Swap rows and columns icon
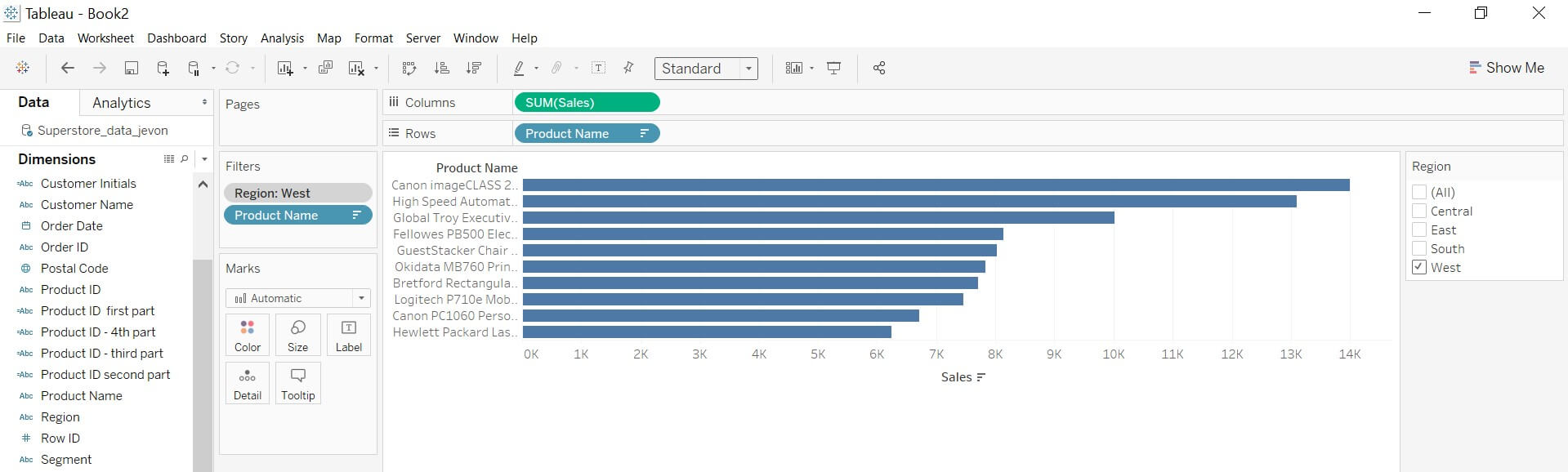The width and height of the screenshot is (1568, 472). [x=409, y=68]
